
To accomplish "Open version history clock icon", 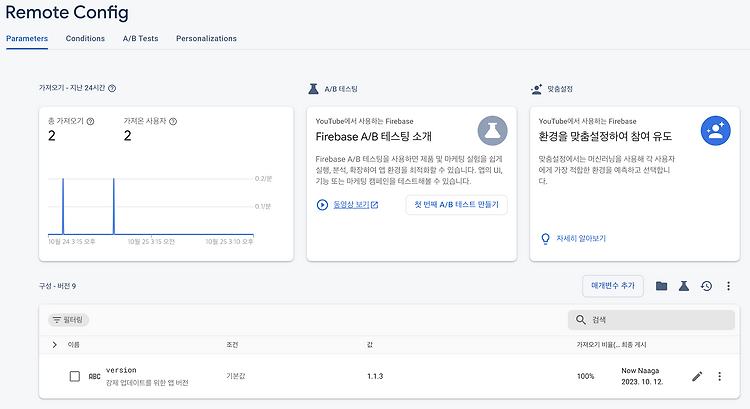I will [x=706, y=286].
